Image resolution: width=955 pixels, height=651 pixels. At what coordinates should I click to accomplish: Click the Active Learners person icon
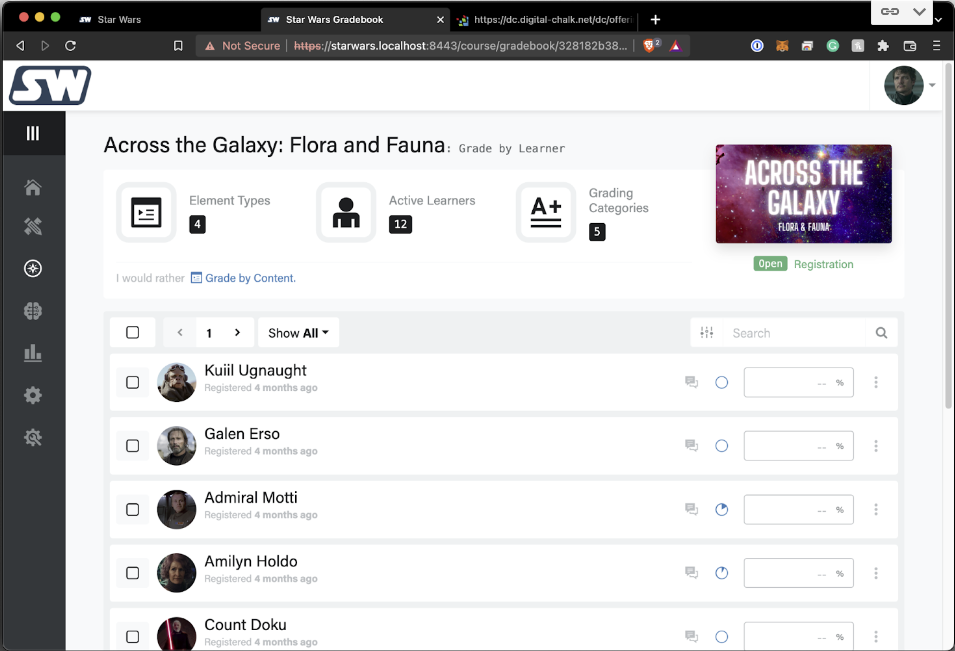pos(346,212)
